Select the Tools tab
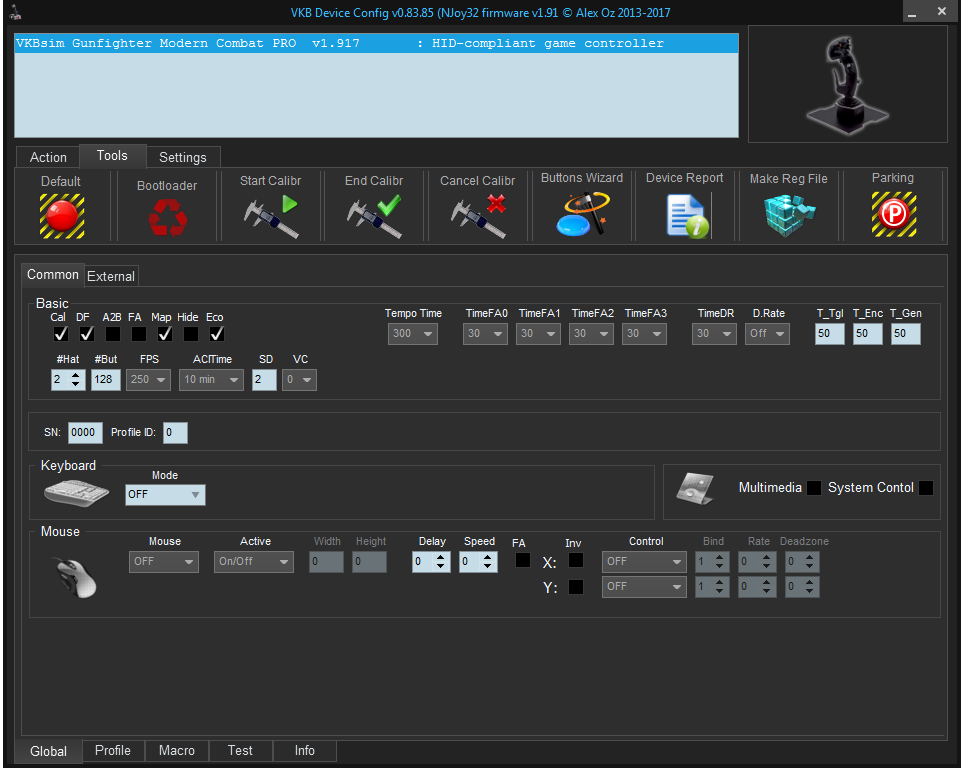Image resolution: width=970 pixels, height=773 pixels. pos(112,156)
